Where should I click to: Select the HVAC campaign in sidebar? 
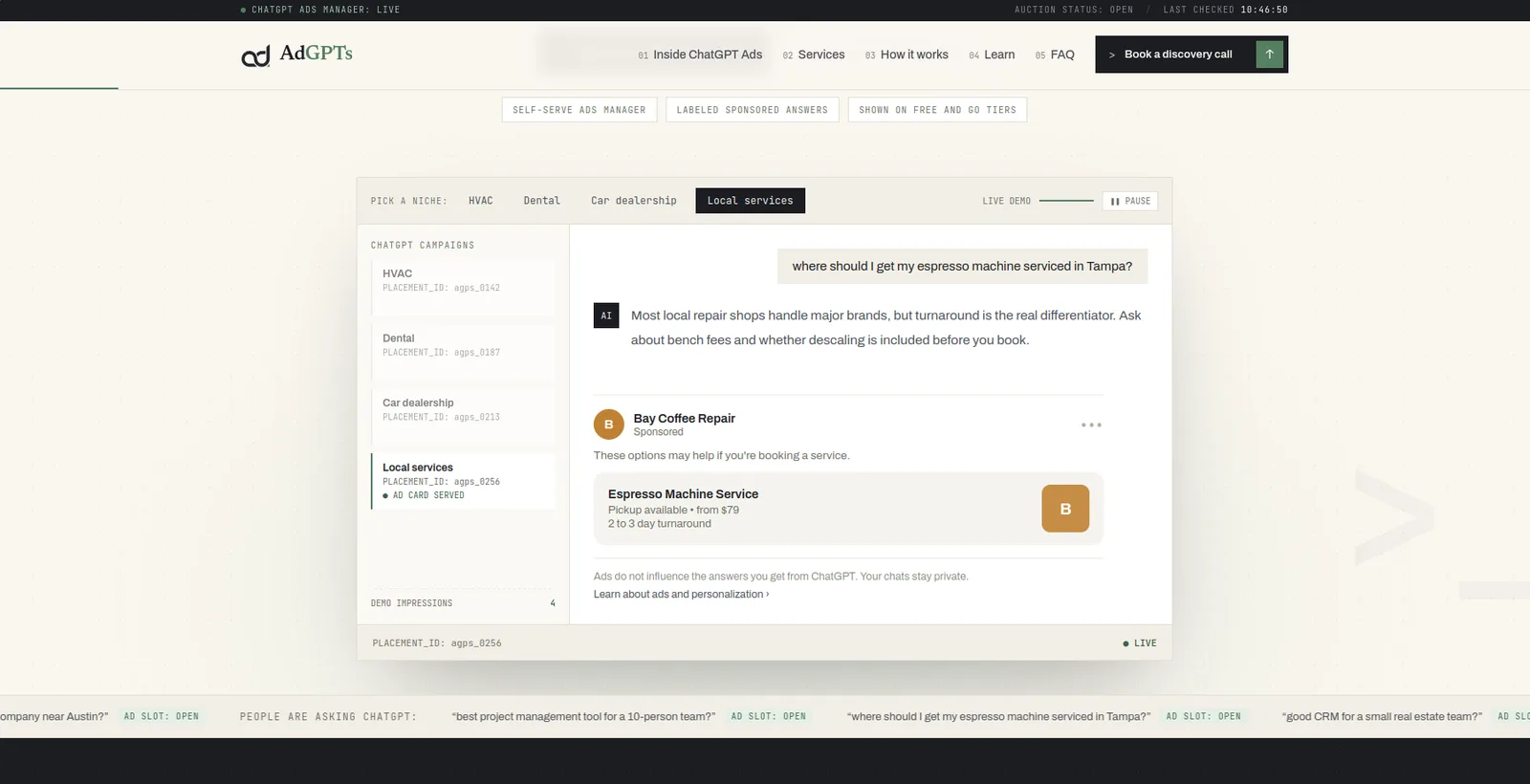pyautogui.click(x=463, y=288)
